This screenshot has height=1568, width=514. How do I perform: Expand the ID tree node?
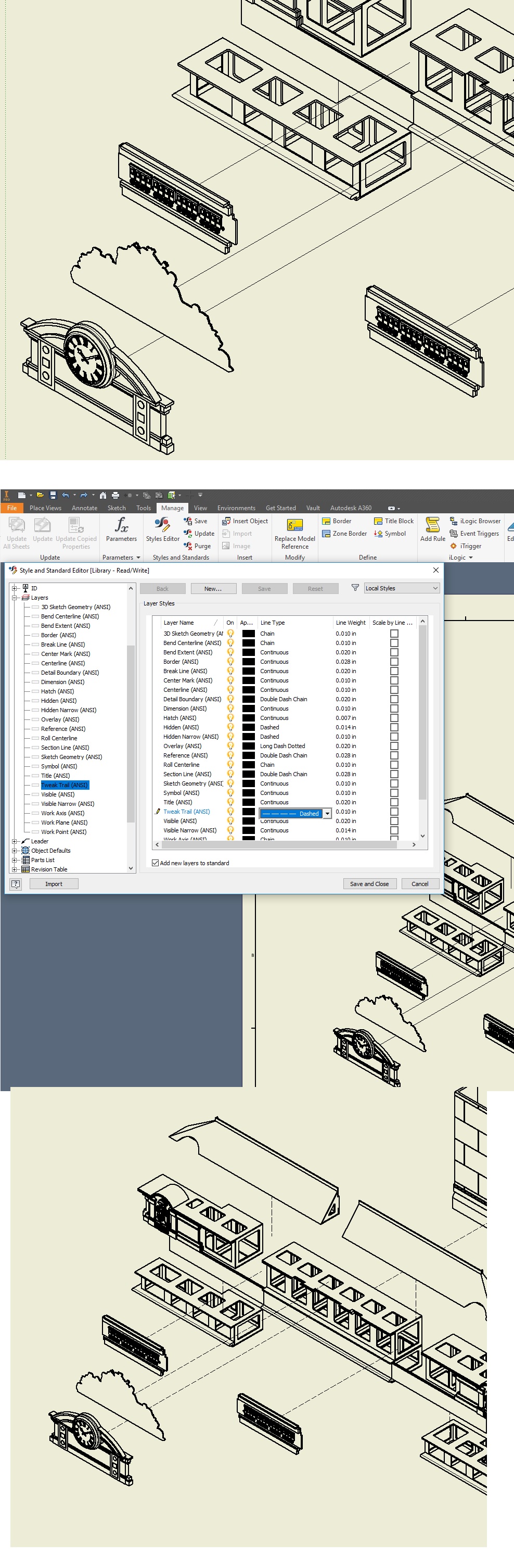click(x=15, y=588)
